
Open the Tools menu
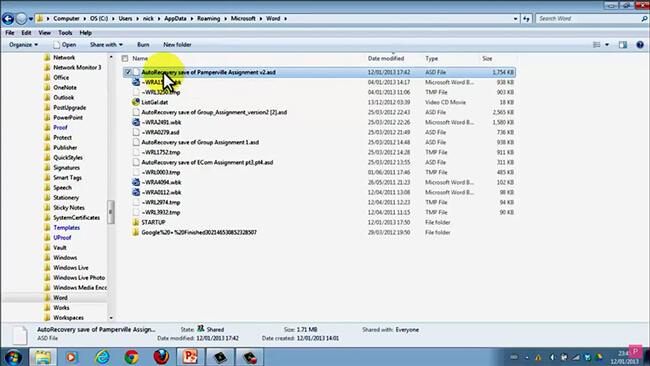click(65, 33)
